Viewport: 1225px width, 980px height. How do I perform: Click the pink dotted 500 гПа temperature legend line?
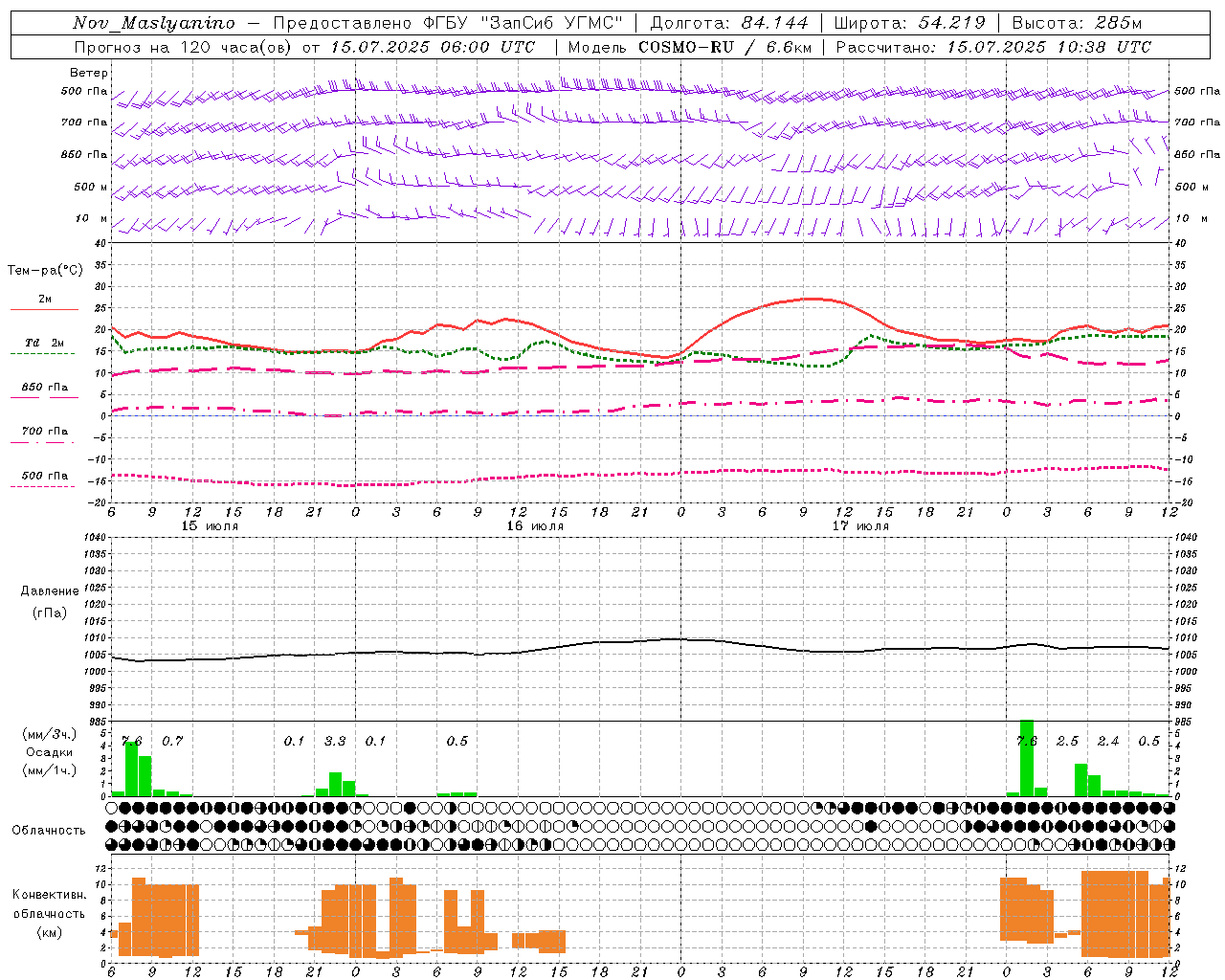(x=42, y=486)
